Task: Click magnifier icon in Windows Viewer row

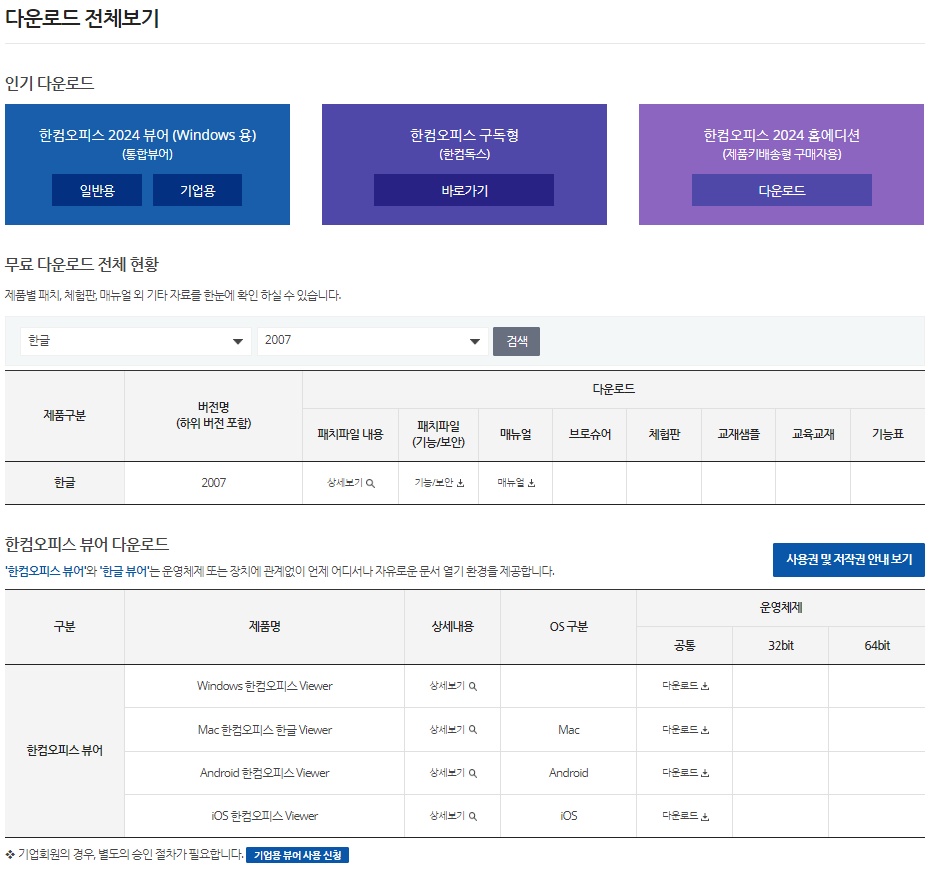Action: coord(473,687)
